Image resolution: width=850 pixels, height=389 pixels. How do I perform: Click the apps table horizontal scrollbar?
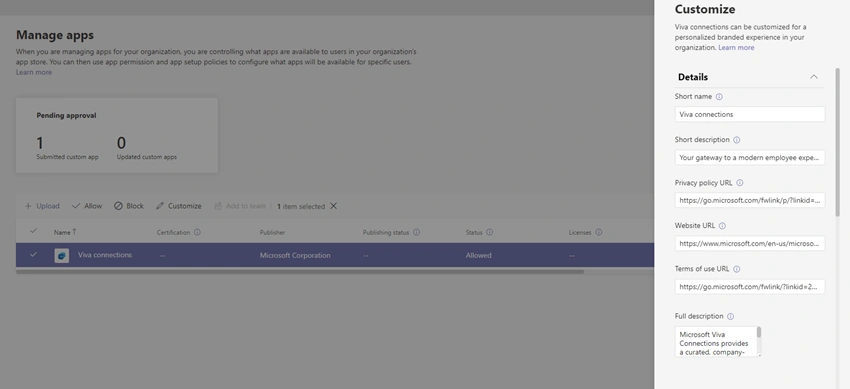pos(300,271)
